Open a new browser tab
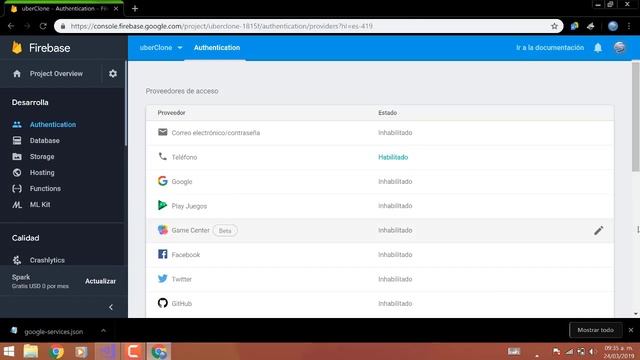The image size is (640, 360). click(135, 9)
